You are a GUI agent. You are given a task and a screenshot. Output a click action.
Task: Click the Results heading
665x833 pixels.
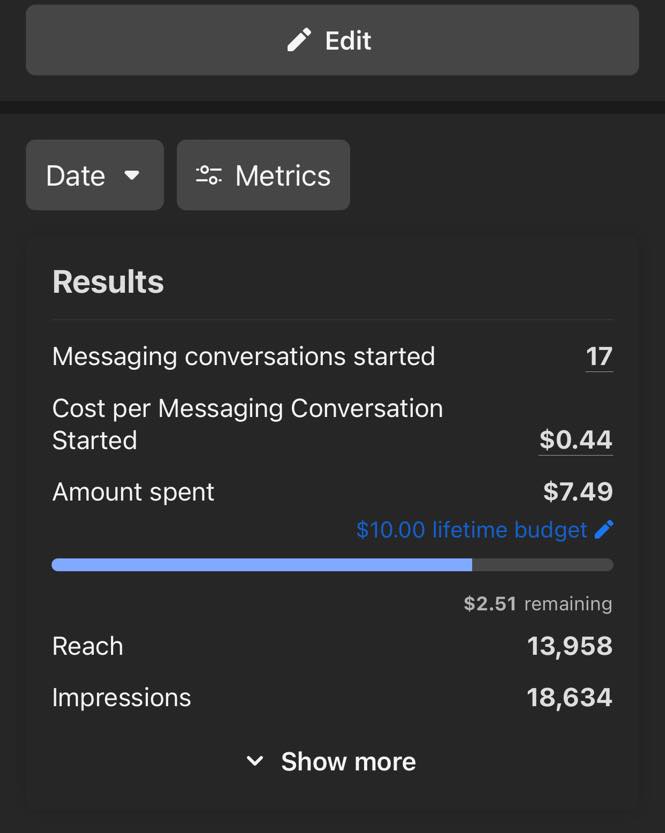[x=108, y=282]
